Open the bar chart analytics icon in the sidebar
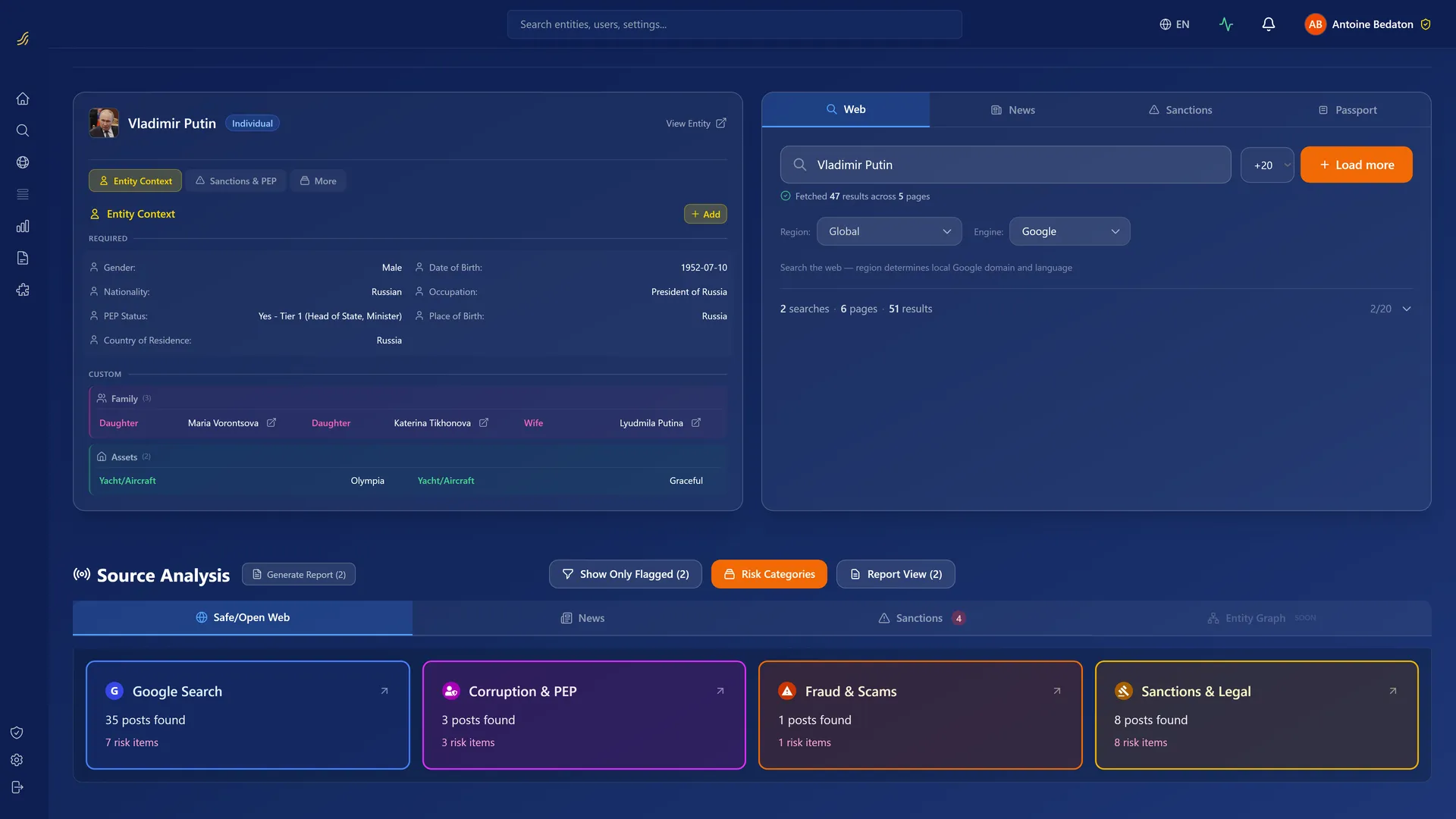This screenshot has height=819, width=1456. pyautogui.click(x=23, y=226)
